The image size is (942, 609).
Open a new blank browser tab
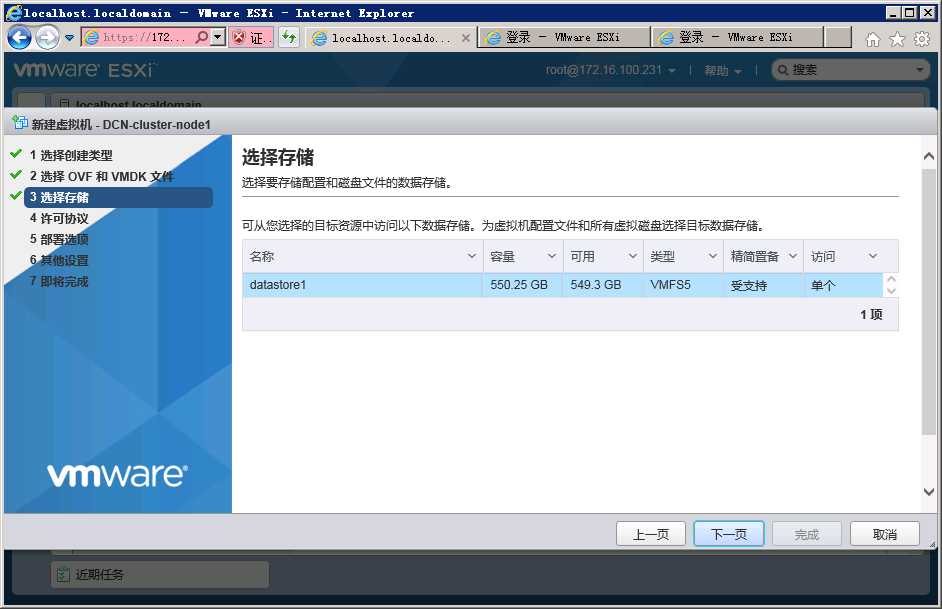click(838, 37)
